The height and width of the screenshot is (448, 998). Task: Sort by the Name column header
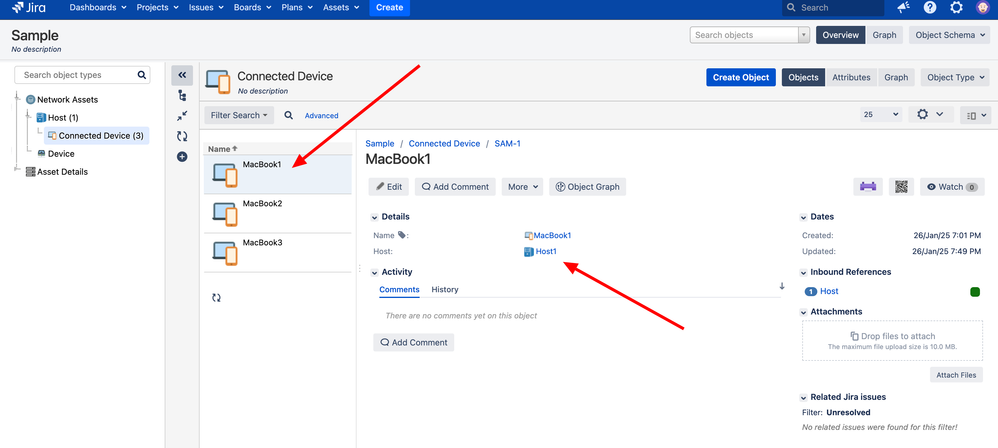pos(222,148)
